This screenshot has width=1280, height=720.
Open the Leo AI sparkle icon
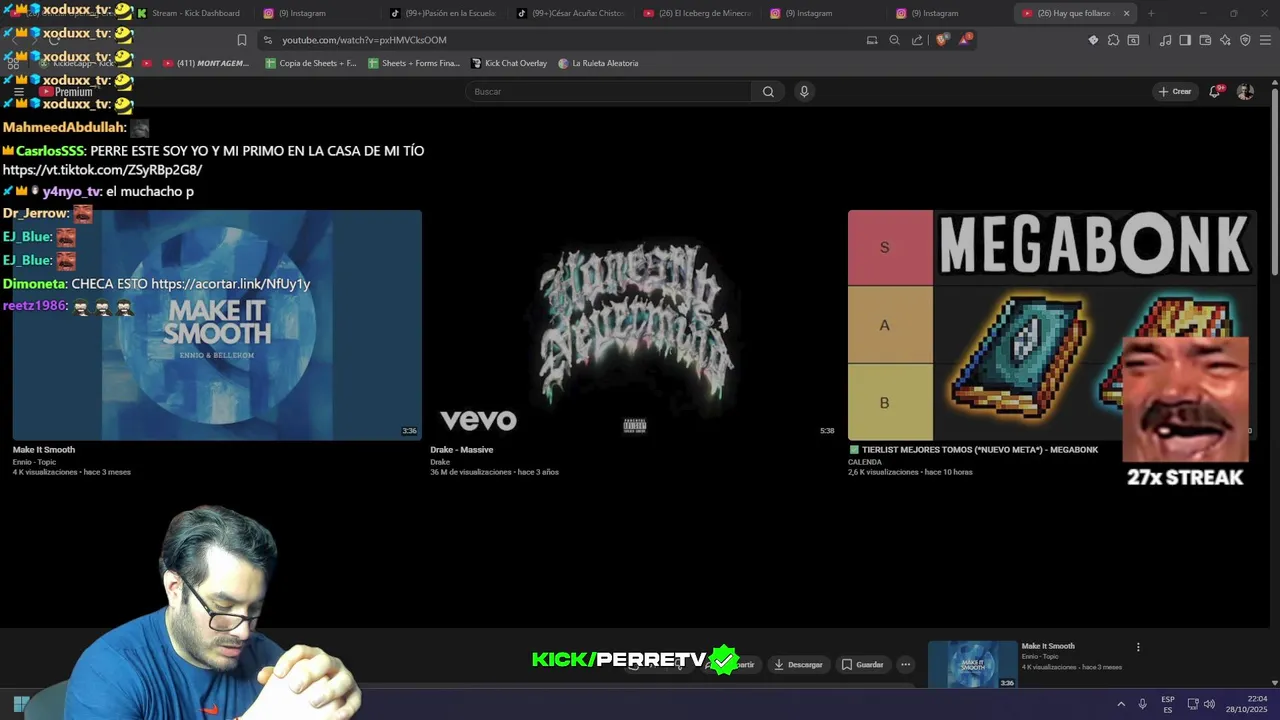[x=1225, y=40]
